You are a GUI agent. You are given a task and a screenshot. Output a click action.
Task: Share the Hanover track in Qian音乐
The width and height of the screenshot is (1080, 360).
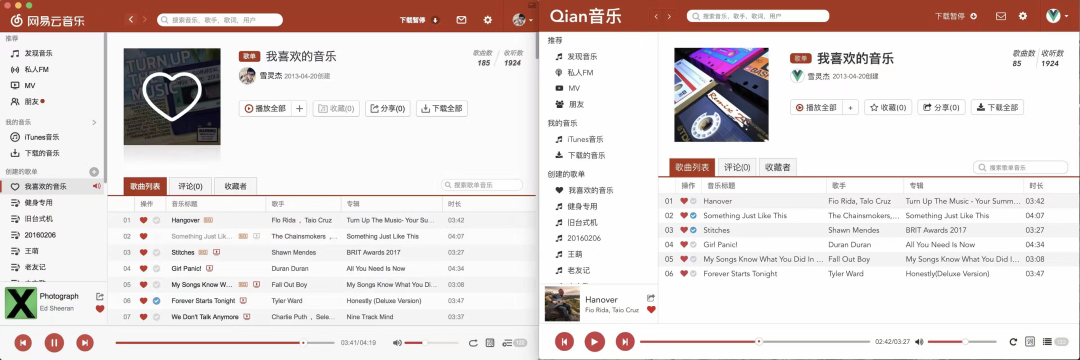(651, 297)
